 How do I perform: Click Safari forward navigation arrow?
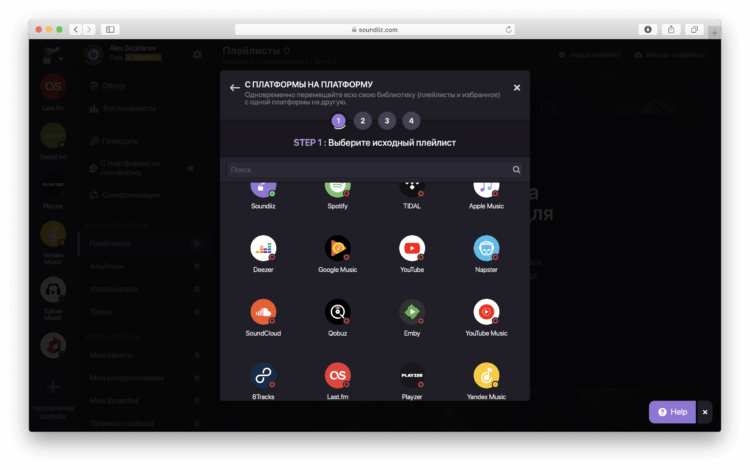(89, 29)
